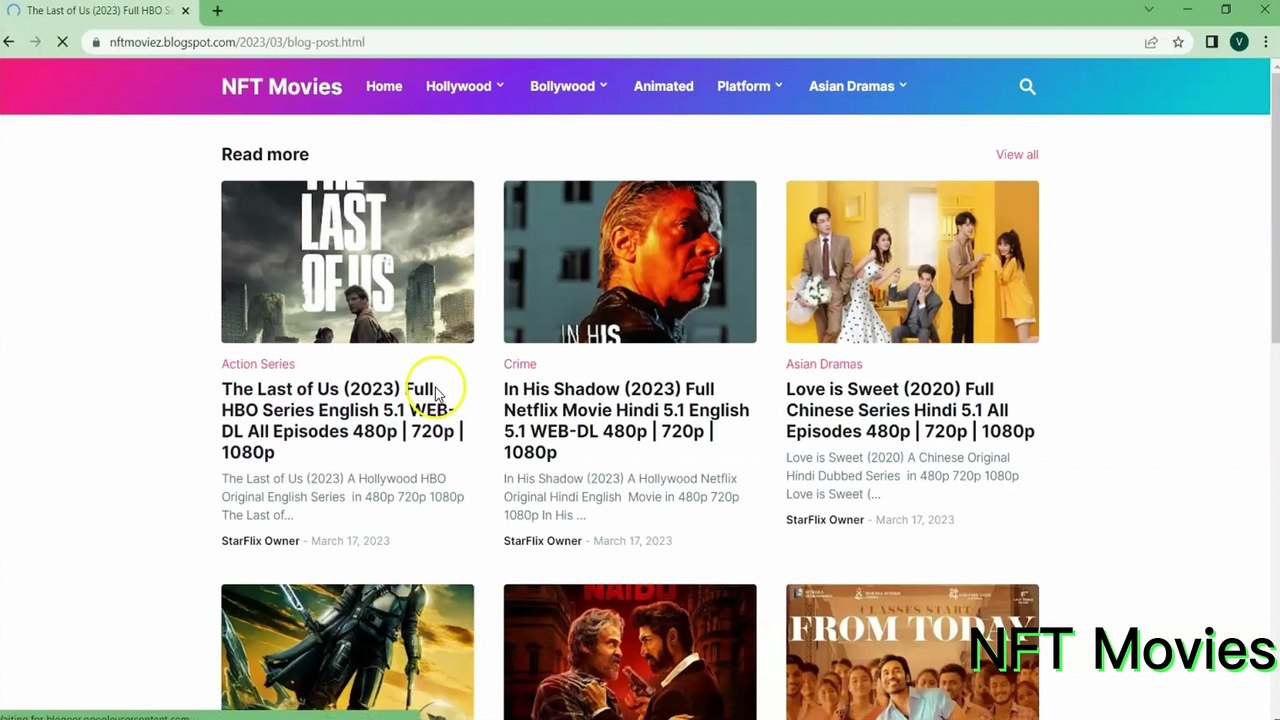The height and width of the screenshot is (720, 1280).
Task: Open the armored character poster thumbnail
Action: 347,652
